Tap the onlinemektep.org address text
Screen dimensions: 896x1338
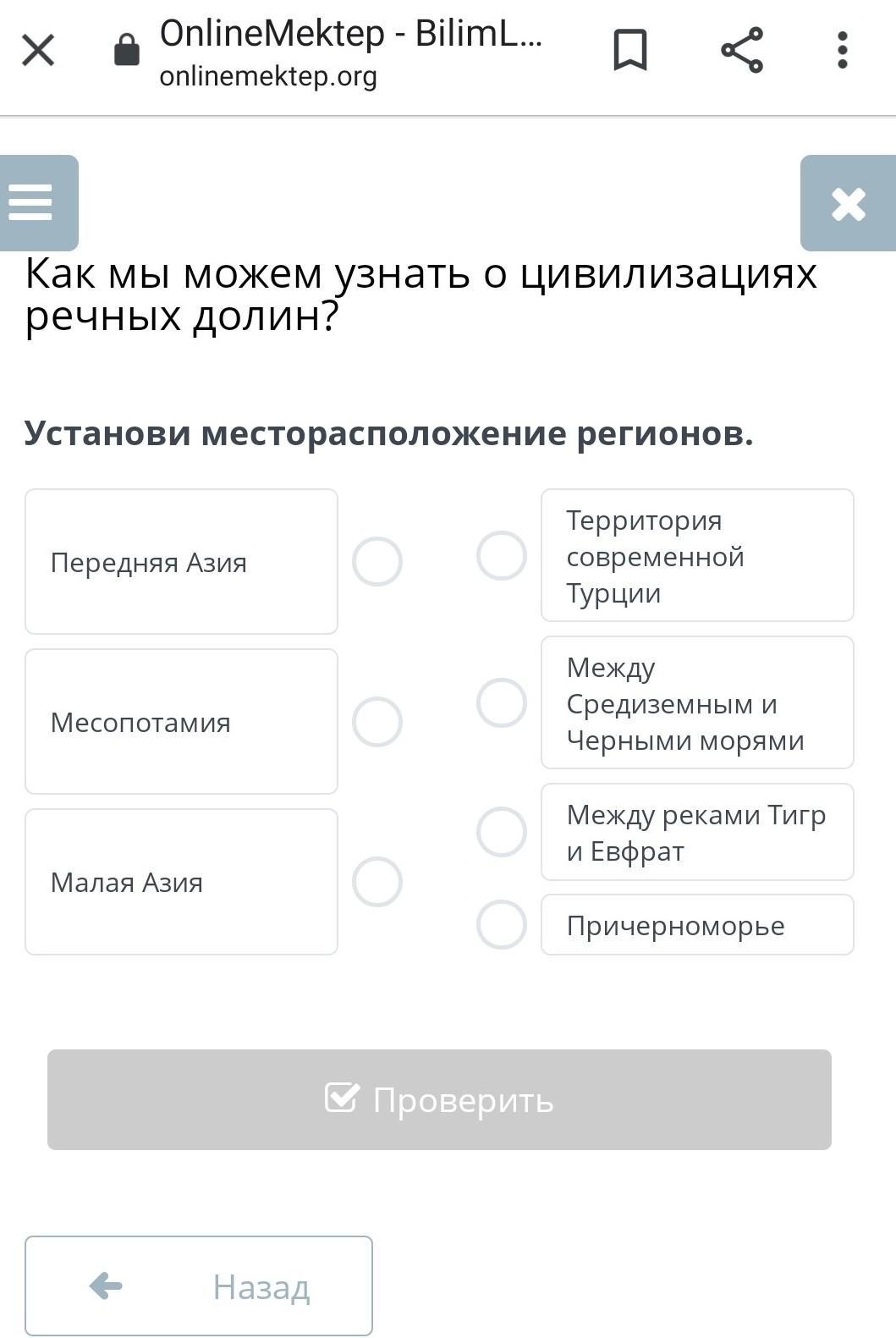pos(268,76)
